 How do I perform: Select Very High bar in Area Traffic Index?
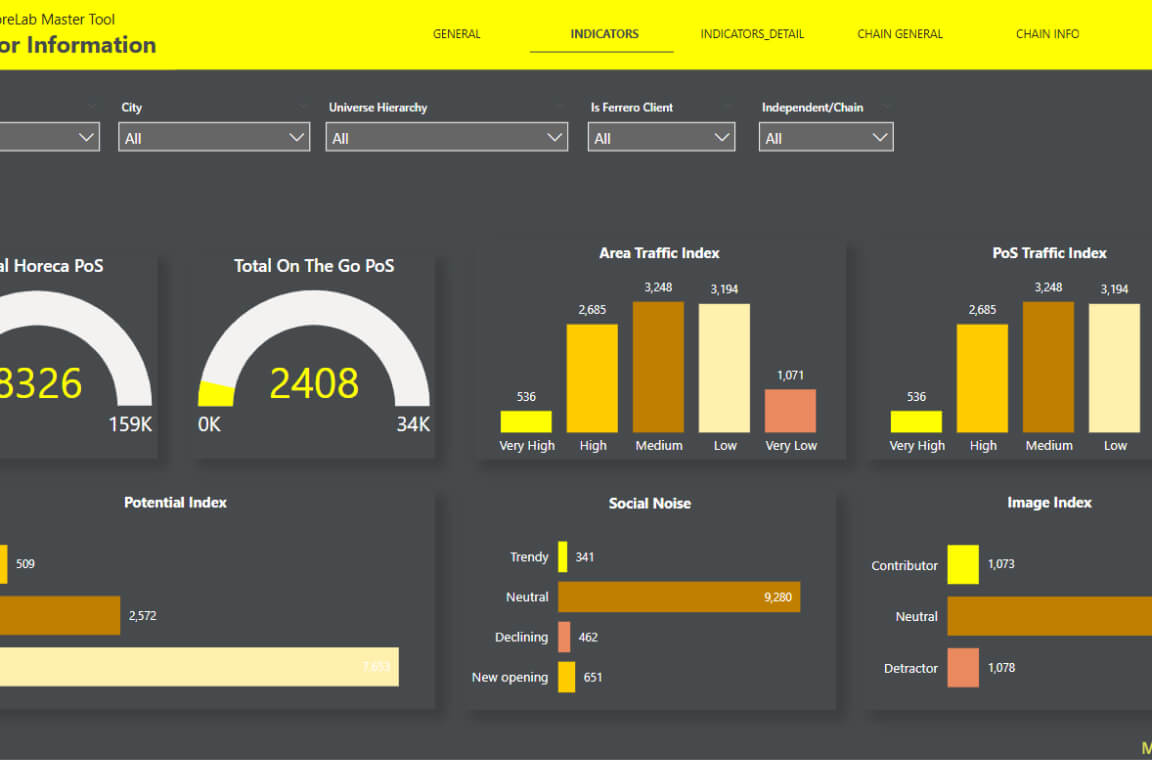coord(526,421)
